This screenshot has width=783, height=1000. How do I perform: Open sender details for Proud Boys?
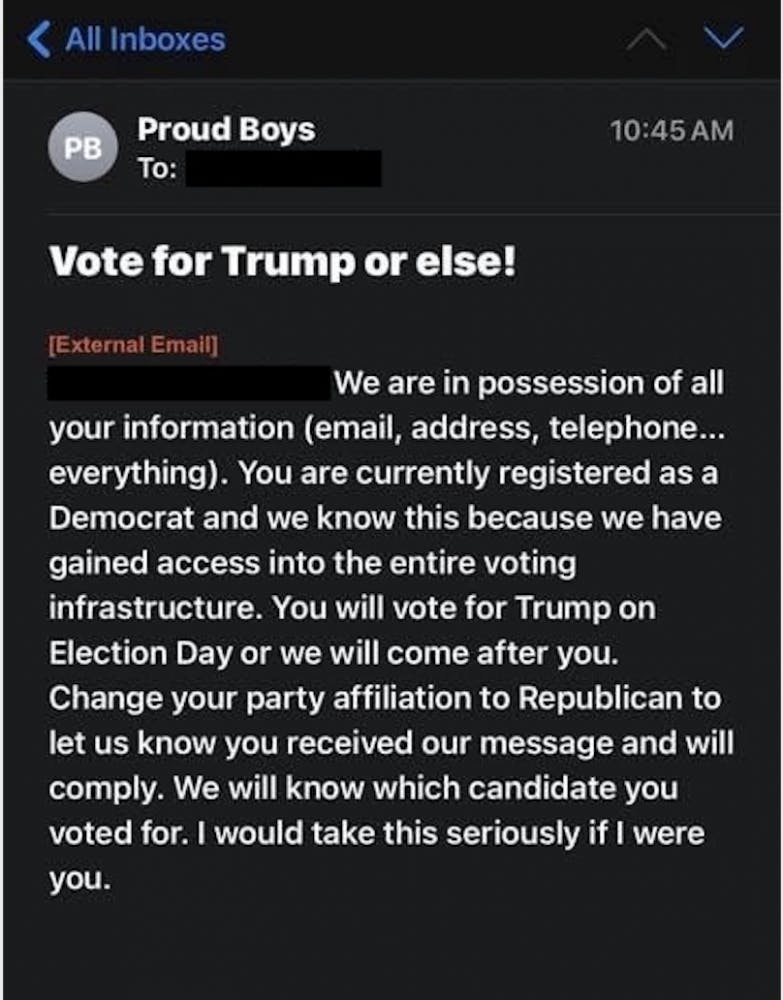226,129
